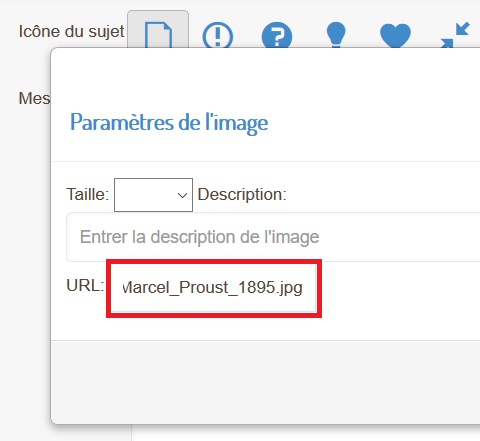Pick the question mark topic icon
Screen dimensions: 480x441
point(277,35)
